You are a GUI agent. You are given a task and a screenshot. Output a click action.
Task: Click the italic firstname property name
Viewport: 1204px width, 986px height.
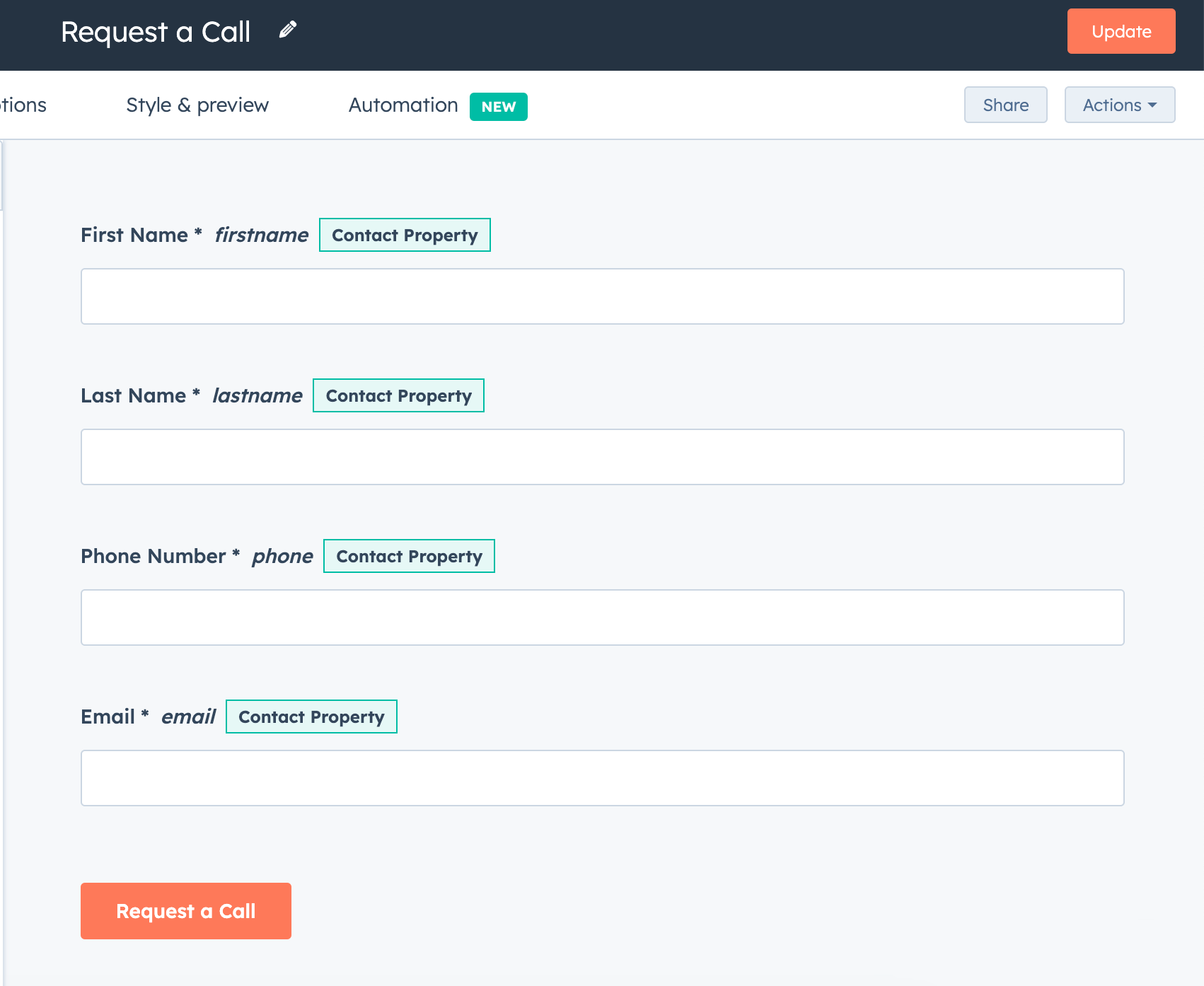click(261, 235)
